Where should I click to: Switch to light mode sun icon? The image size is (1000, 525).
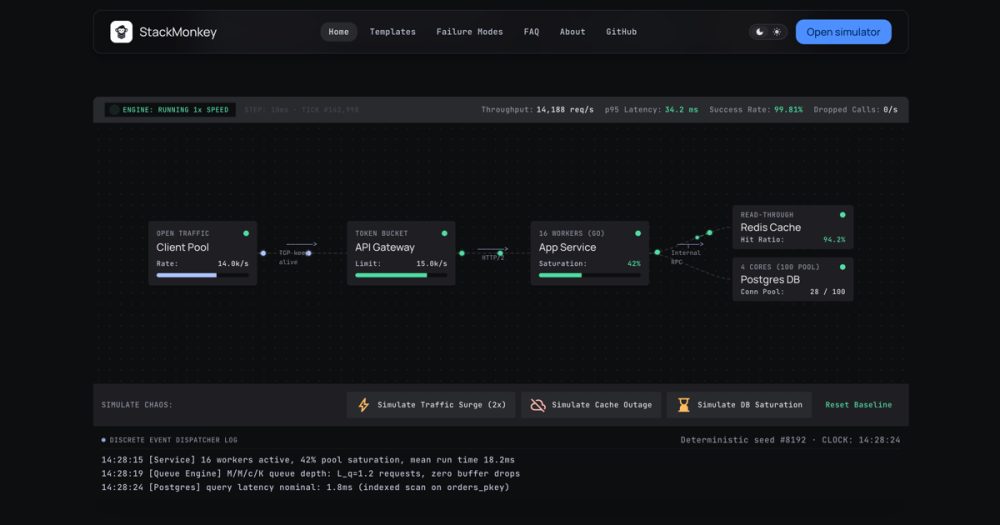(x=777, y=32)
